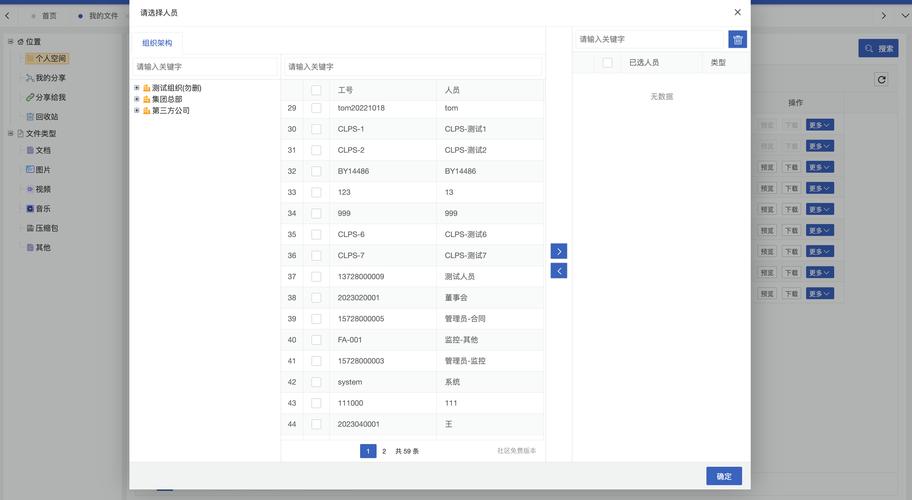Click the left arrow to remove selected personnel
The image size is (912, 500).
559,270
